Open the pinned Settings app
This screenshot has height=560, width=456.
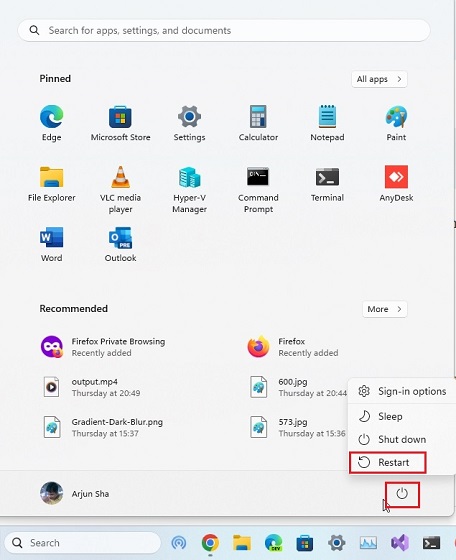click(x=189, y=123)
